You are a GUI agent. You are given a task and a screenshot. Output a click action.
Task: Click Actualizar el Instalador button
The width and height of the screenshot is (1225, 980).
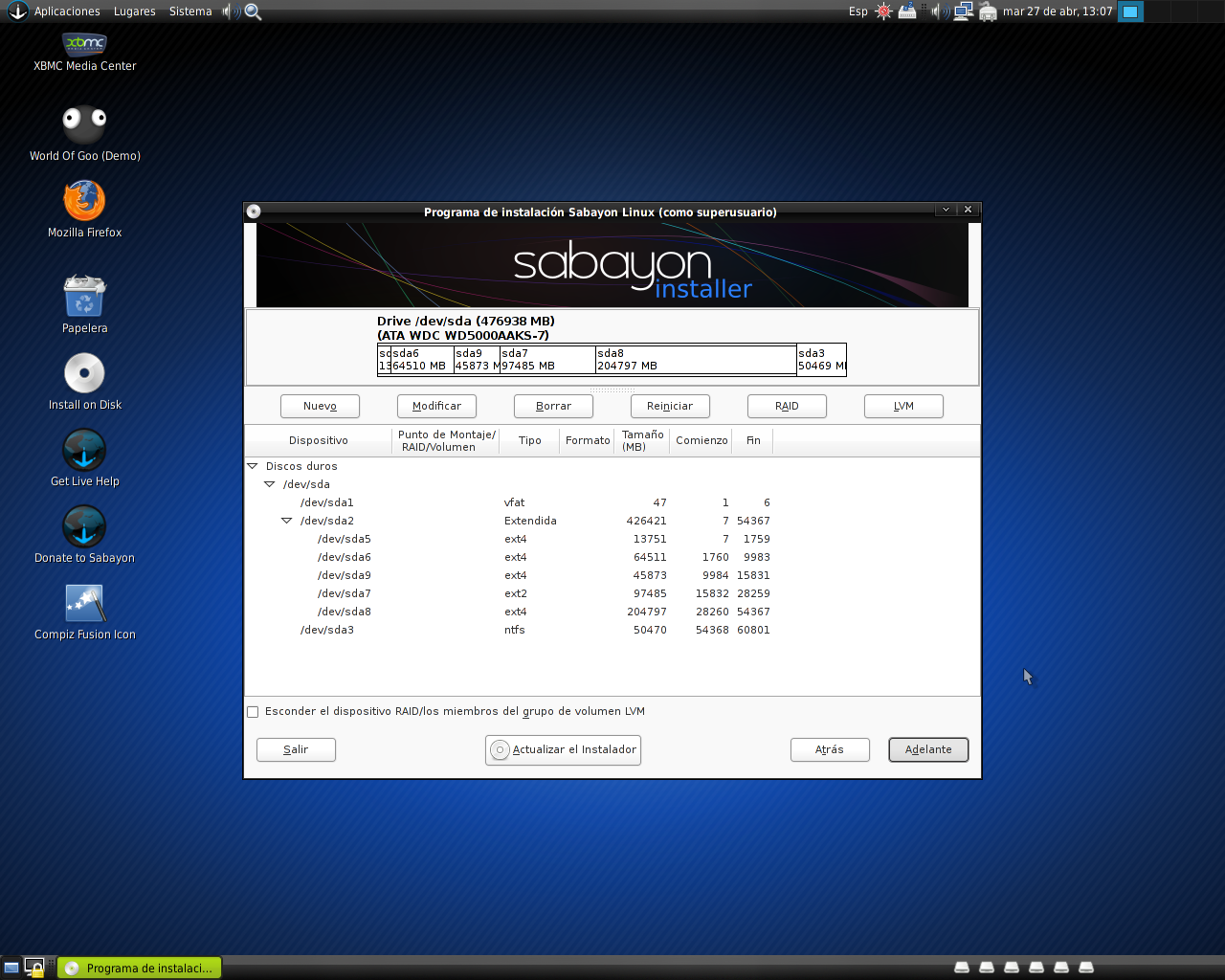[x=563, y=749]
